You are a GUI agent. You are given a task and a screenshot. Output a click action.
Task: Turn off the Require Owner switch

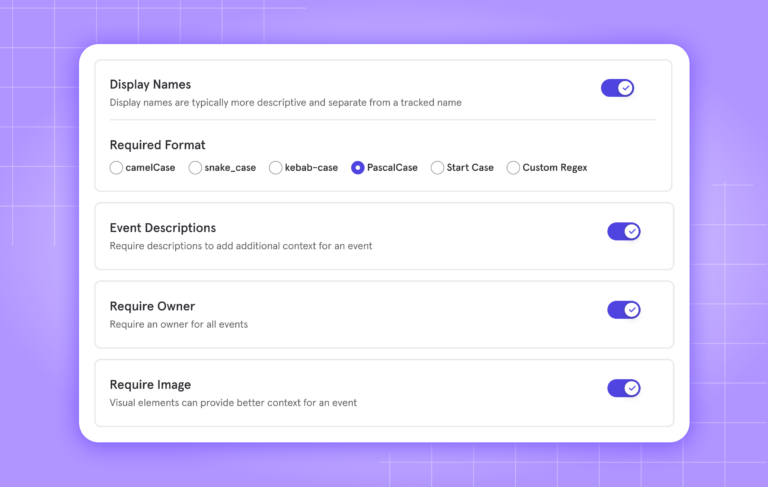pyautogui.click(x=624, y=310)
